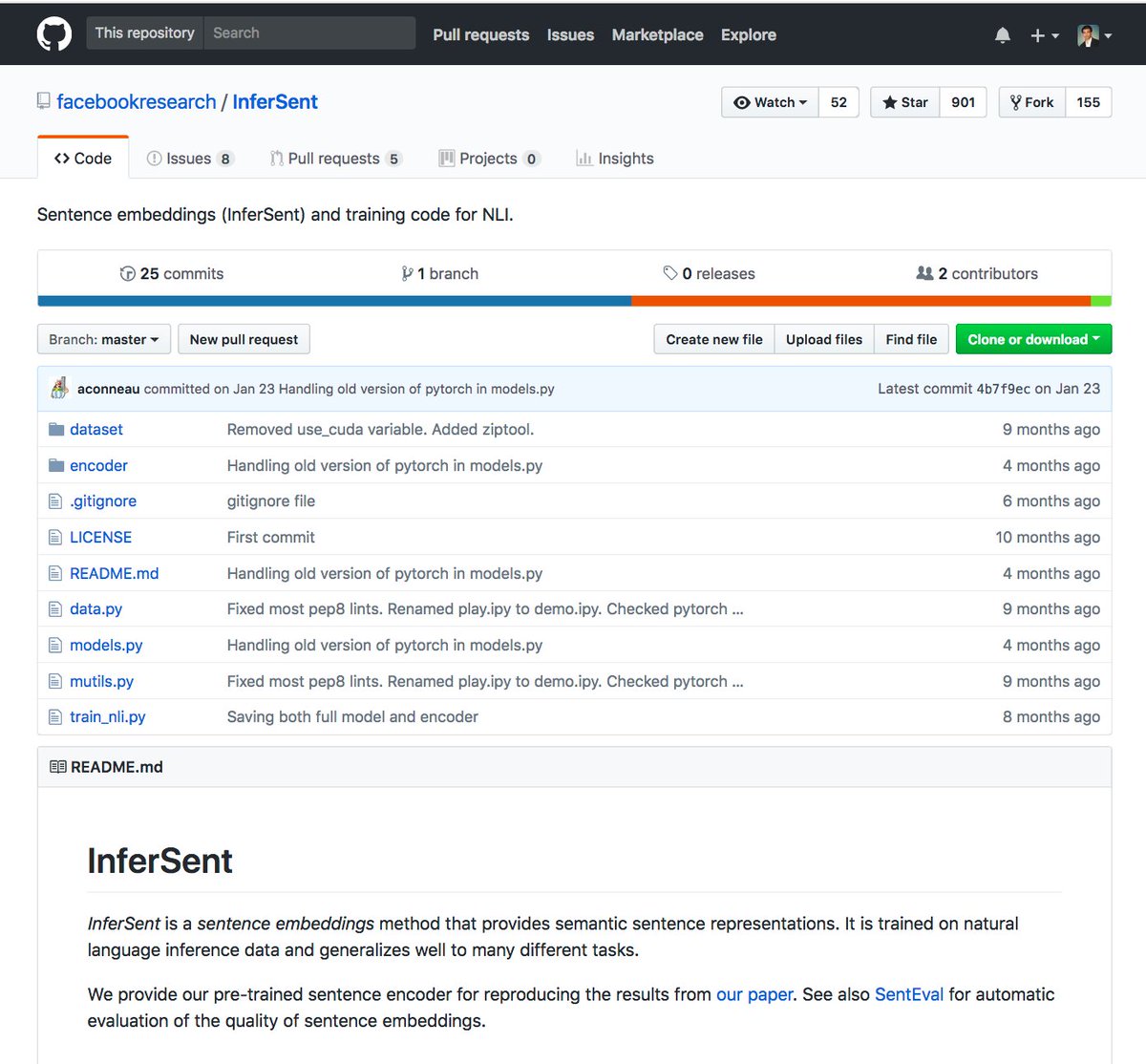Open the Insights tab
Image resolution: width=1146 pixels, height=1064 pixels.
pos(615,159)
